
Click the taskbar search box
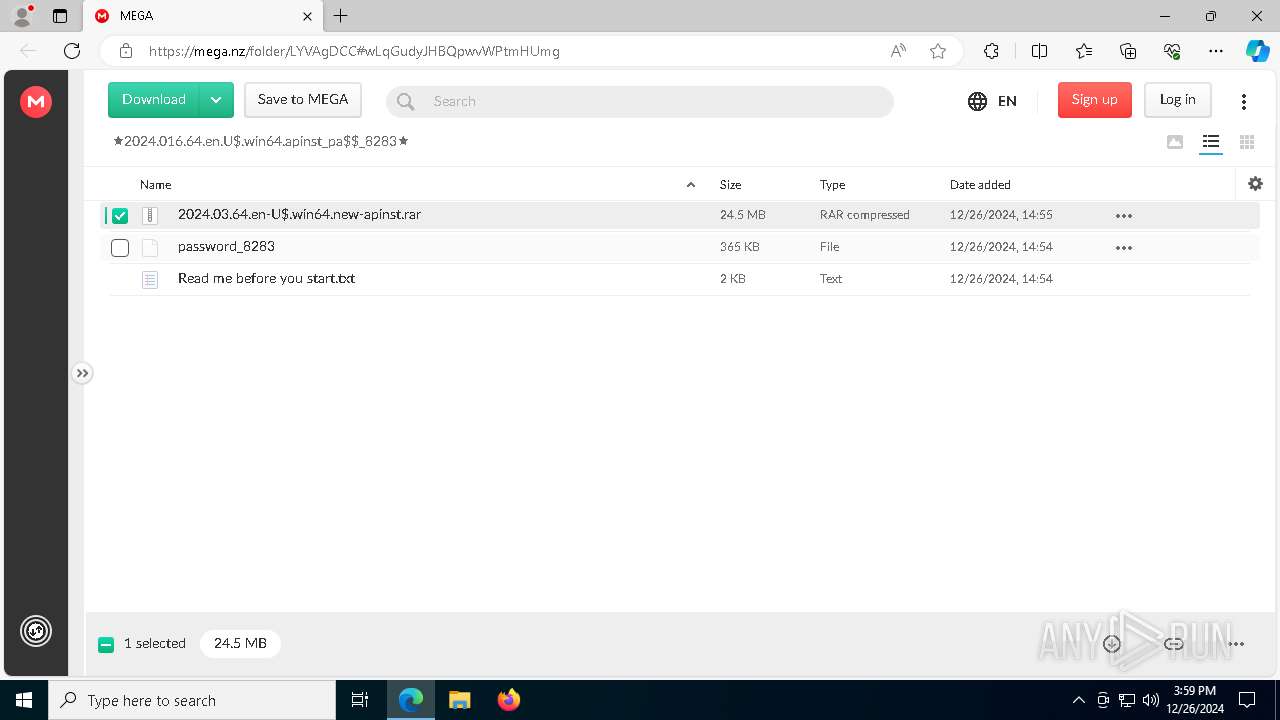coord(192,700)
